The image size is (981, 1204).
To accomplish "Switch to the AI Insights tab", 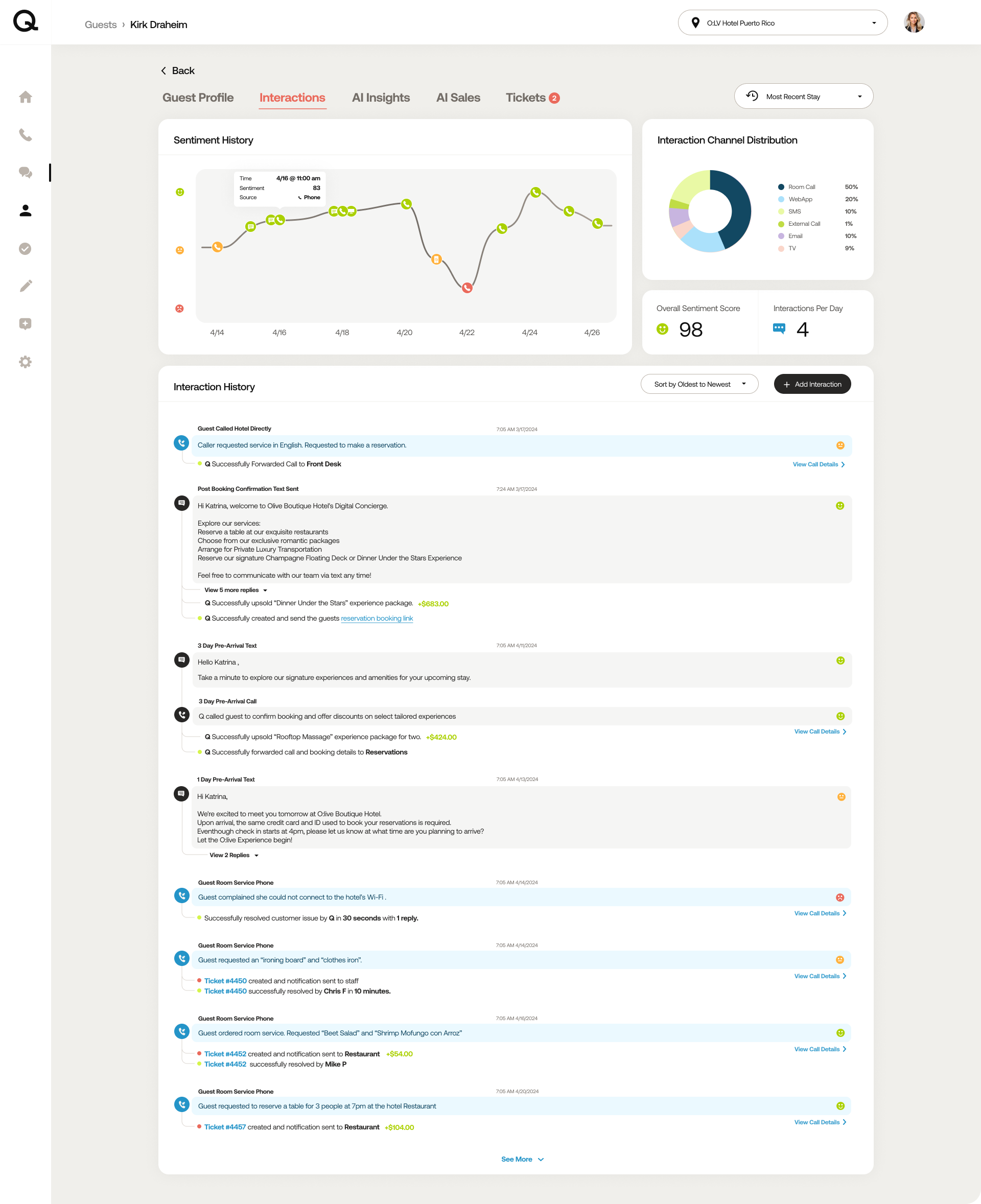I will [380, 98].
